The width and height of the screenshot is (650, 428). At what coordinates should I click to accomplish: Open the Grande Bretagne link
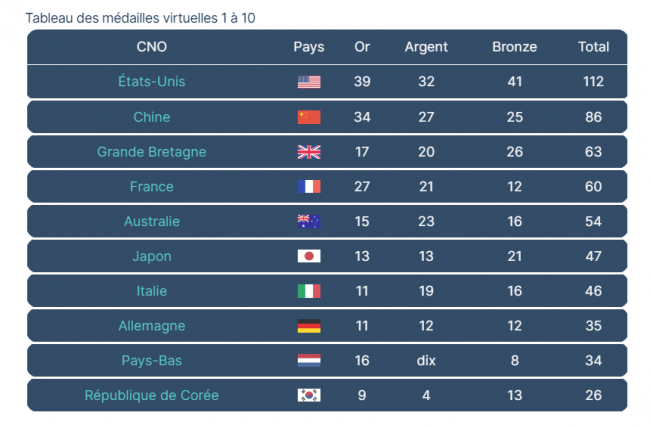tap(152, 152)
